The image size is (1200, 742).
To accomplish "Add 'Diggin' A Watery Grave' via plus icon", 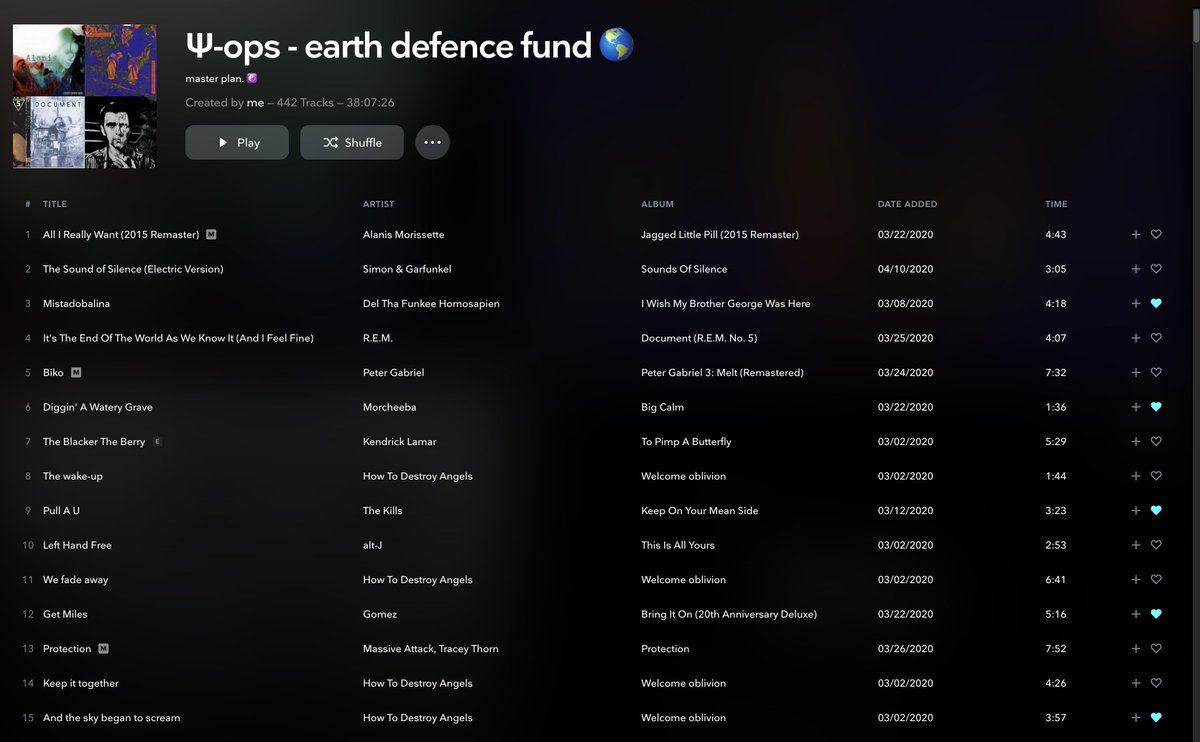I will [1135, 407].
